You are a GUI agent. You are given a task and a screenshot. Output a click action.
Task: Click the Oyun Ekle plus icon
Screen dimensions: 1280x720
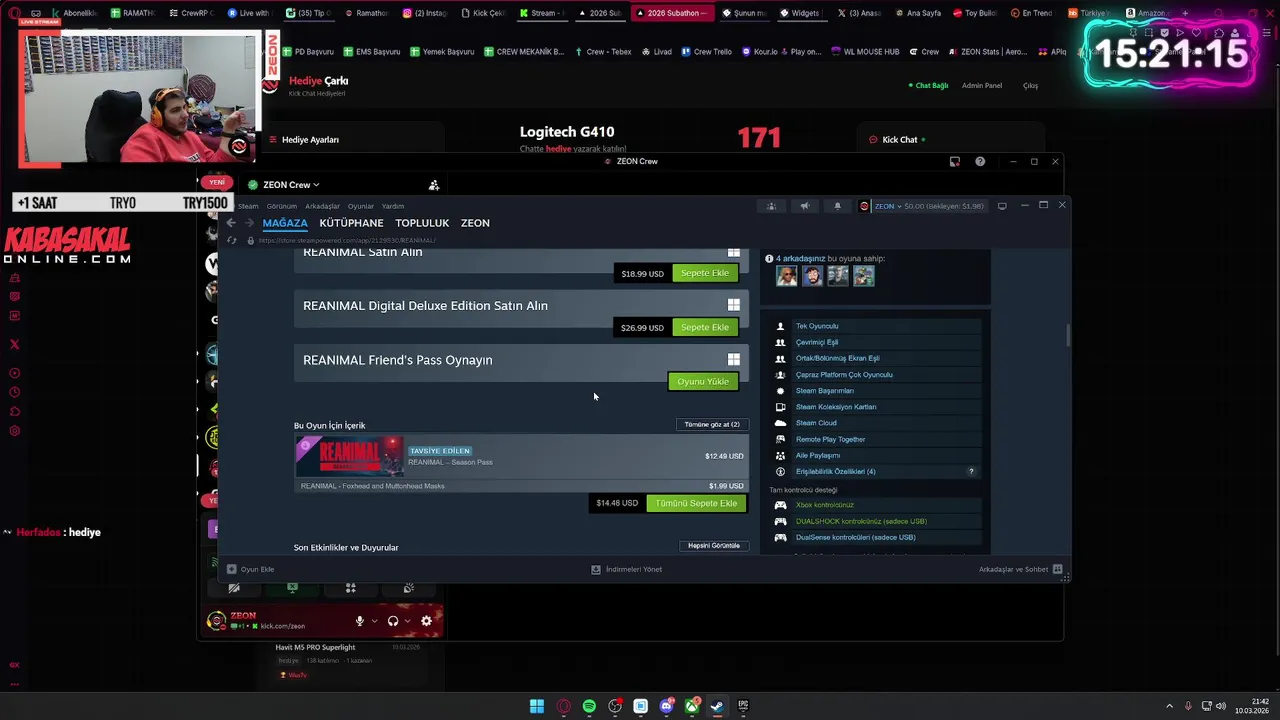(232, 569)
